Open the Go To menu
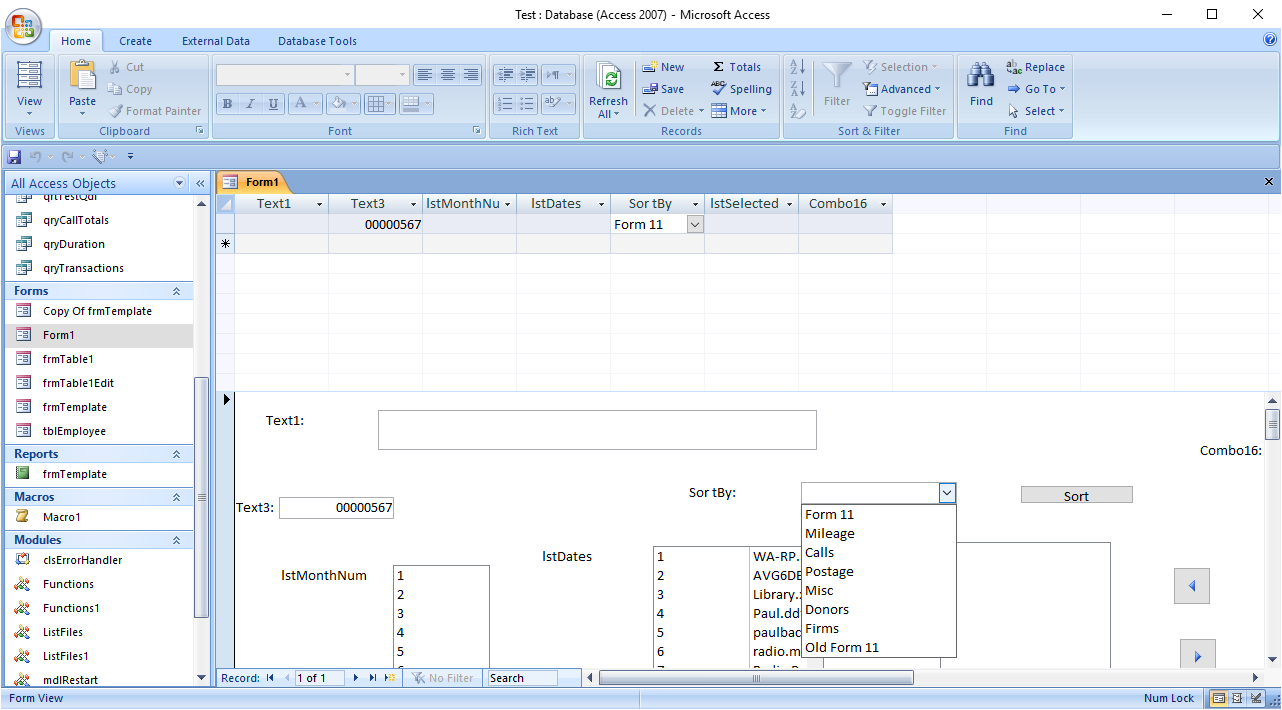The height and width of the screenshot is (710, 1282). (1036, 89)
